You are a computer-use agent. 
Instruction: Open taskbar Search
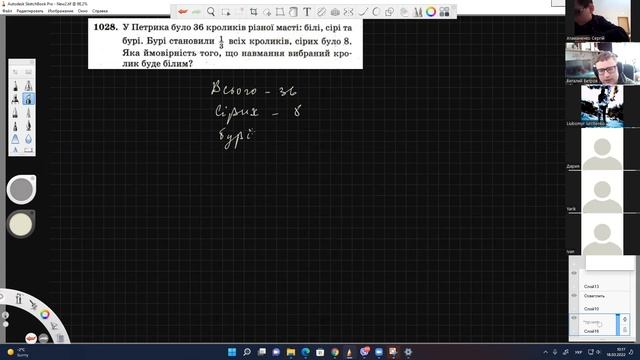coord(247,352)
